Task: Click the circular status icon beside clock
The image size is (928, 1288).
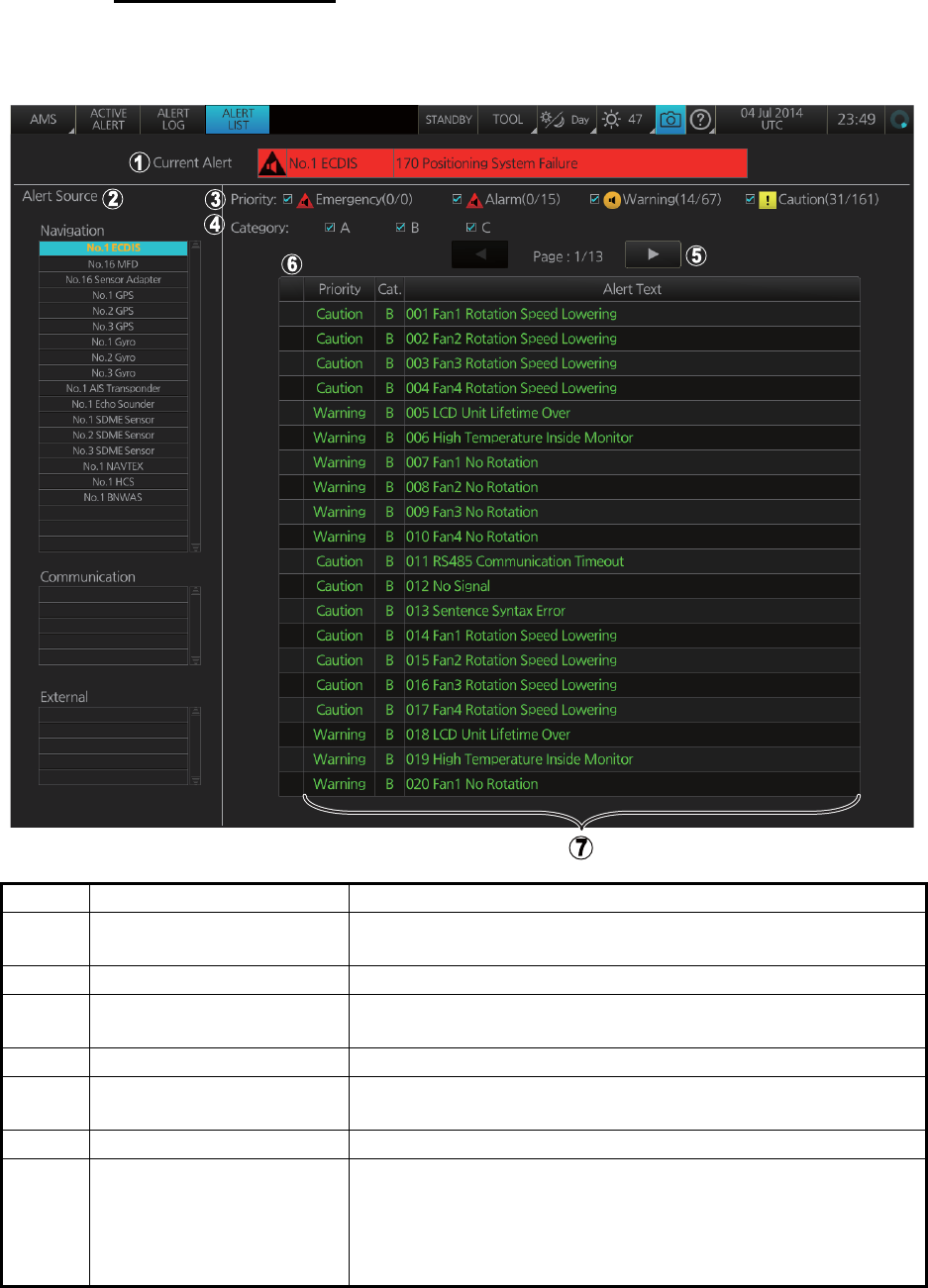Action: coord(899,119)
